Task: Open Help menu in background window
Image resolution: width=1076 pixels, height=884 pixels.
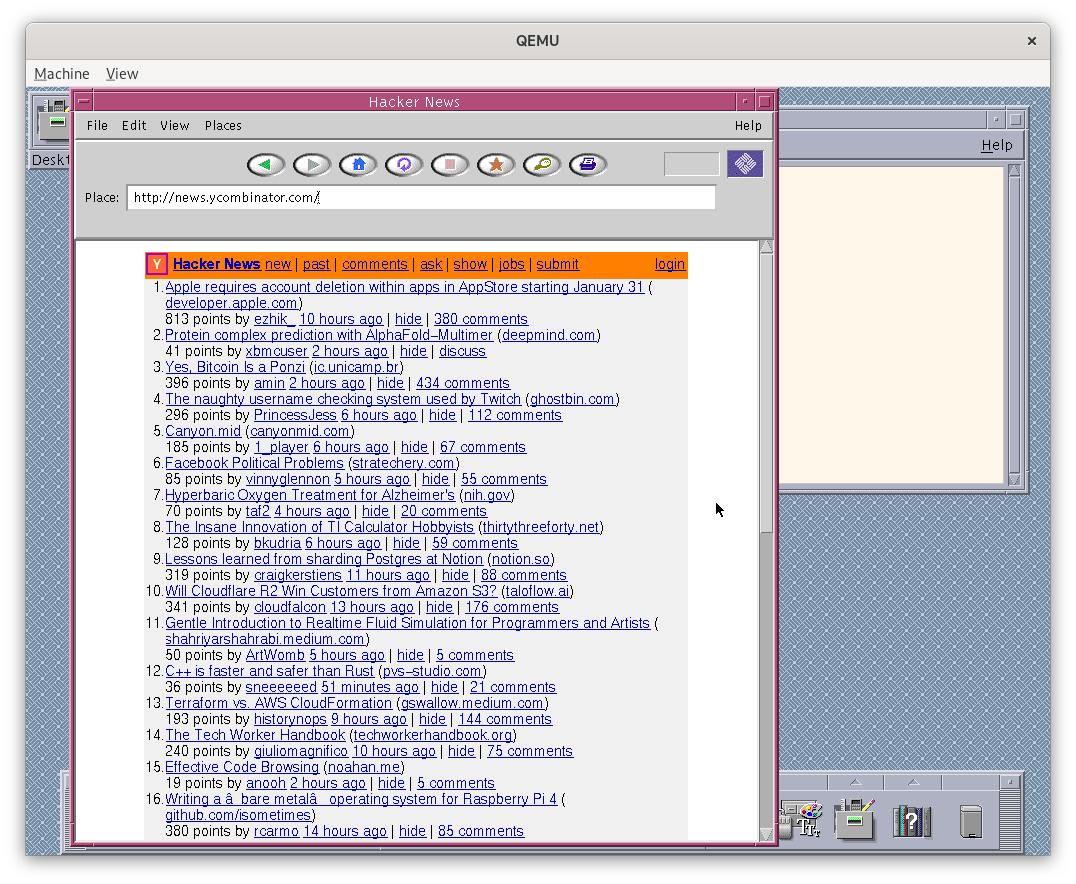Action: click(x=996, y=146)
